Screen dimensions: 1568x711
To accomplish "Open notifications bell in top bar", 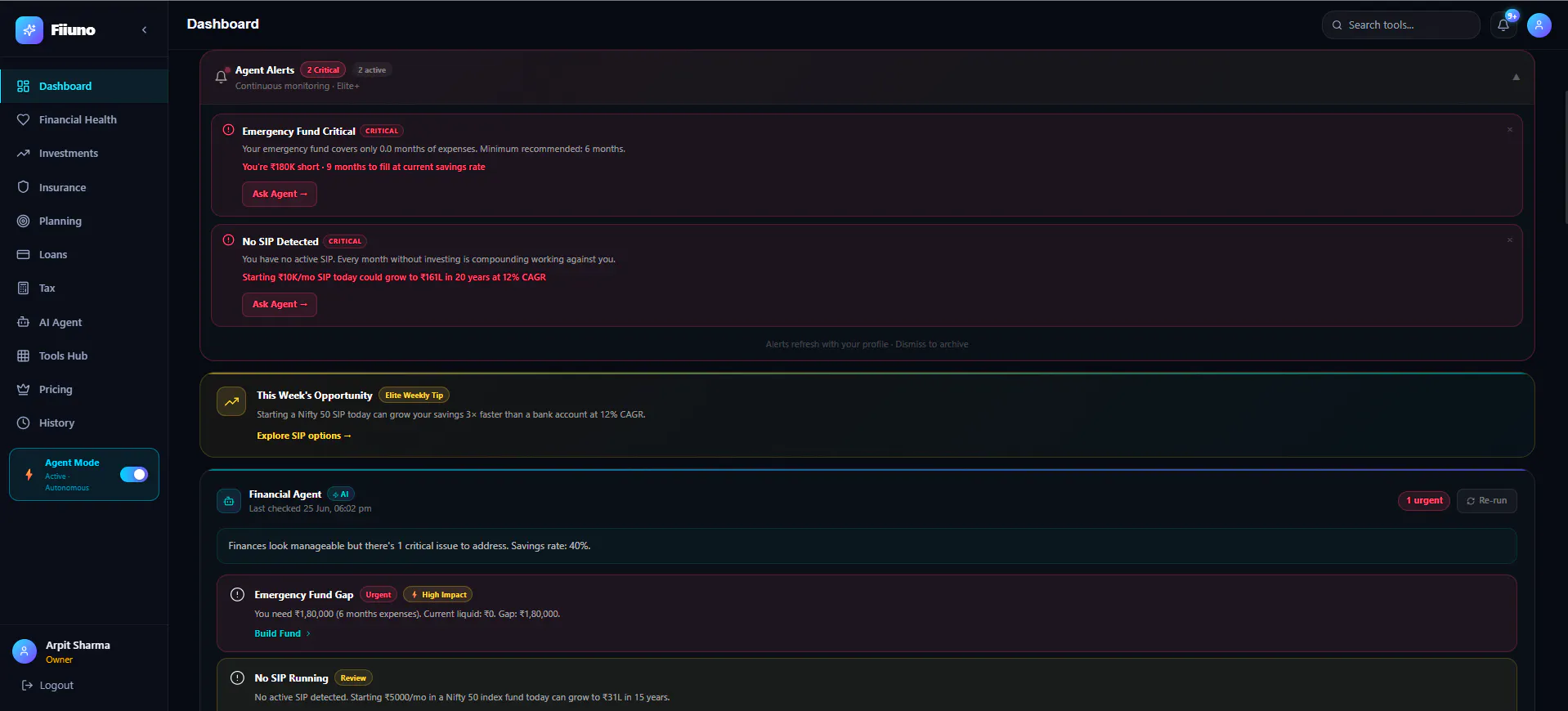I will [x=1503, y=25].
